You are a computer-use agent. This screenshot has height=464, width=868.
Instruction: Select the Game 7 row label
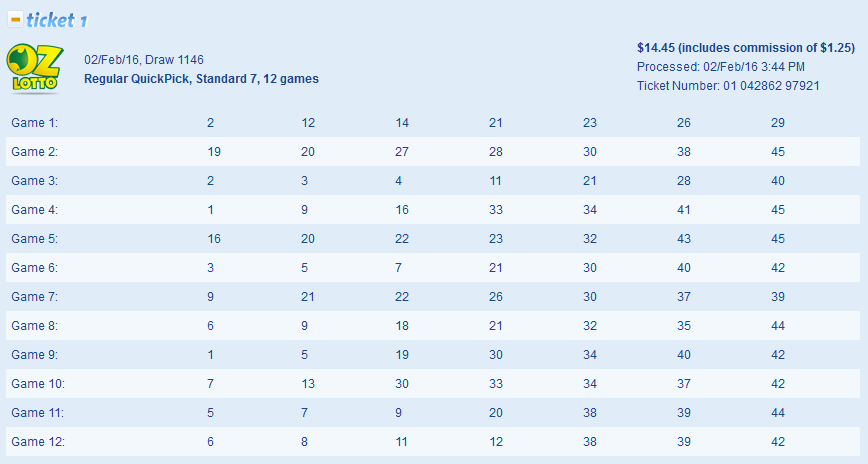(x=35, y=297)
